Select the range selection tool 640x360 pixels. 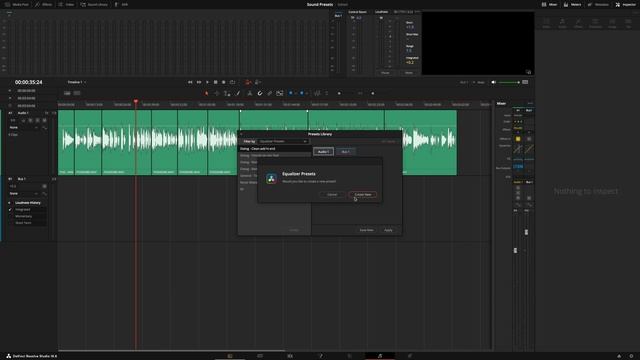click(217, 93)
